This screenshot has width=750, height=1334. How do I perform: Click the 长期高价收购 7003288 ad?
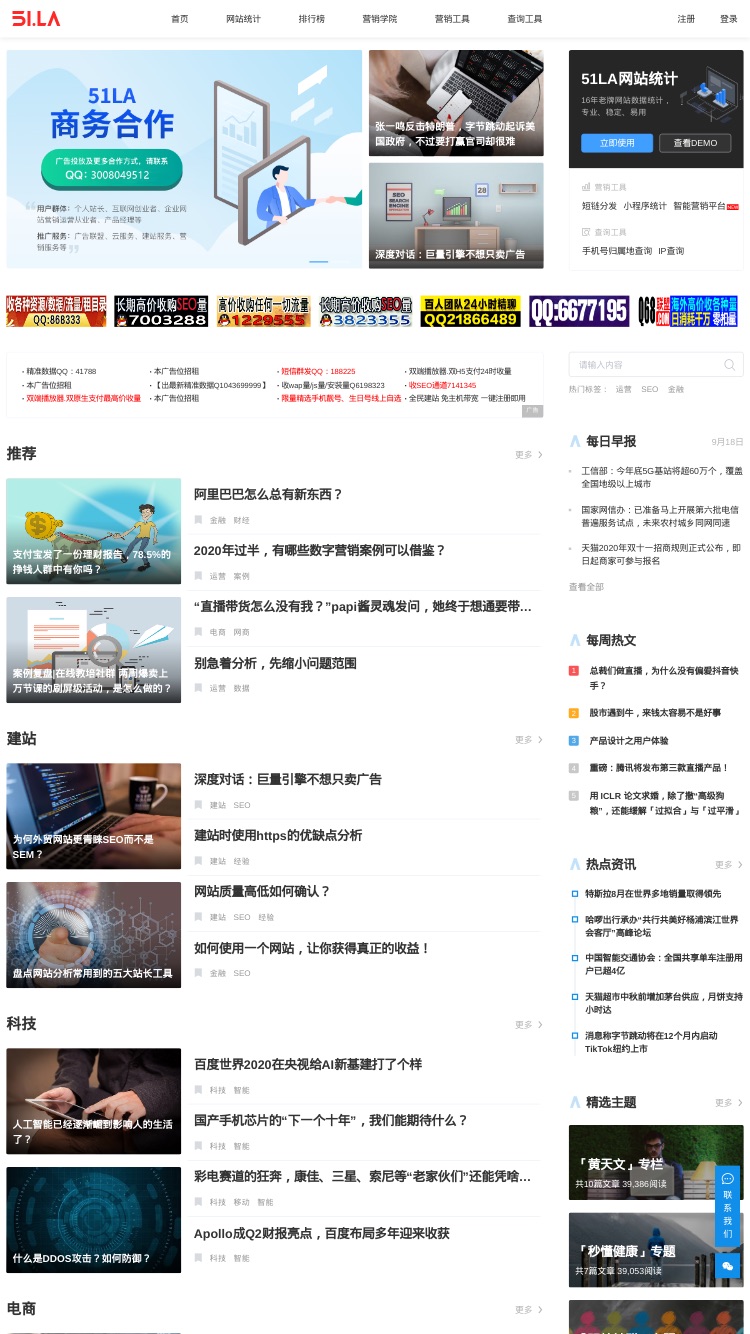161,311
